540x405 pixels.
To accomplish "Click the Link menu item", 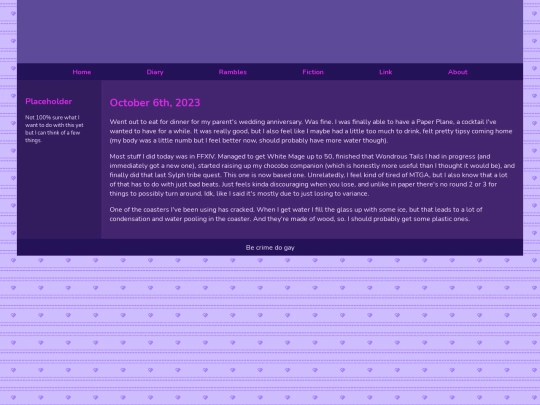I will [385, 72].
